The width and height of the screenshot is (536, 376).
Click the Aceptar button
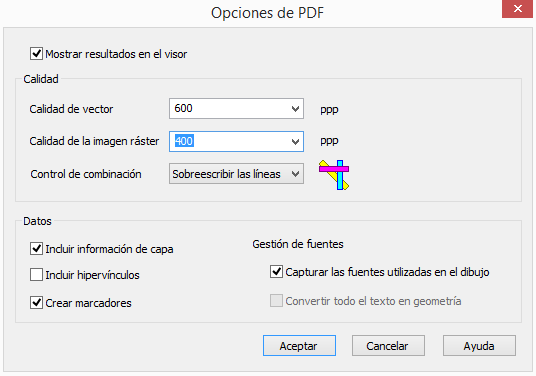(x=299, y=346)
